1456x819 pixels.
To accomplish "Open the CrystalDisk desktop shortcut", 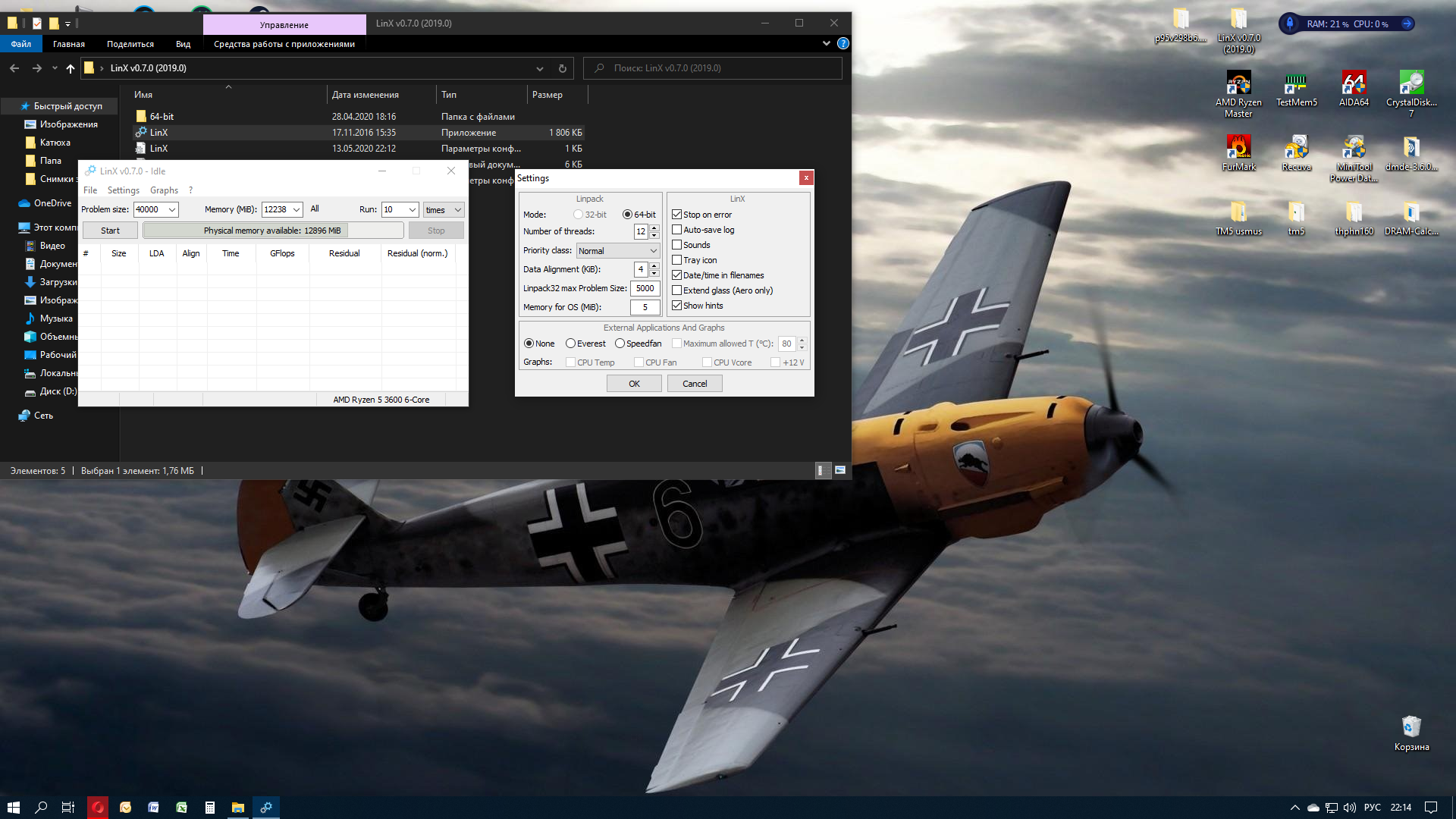I will tap(1410, 83).
